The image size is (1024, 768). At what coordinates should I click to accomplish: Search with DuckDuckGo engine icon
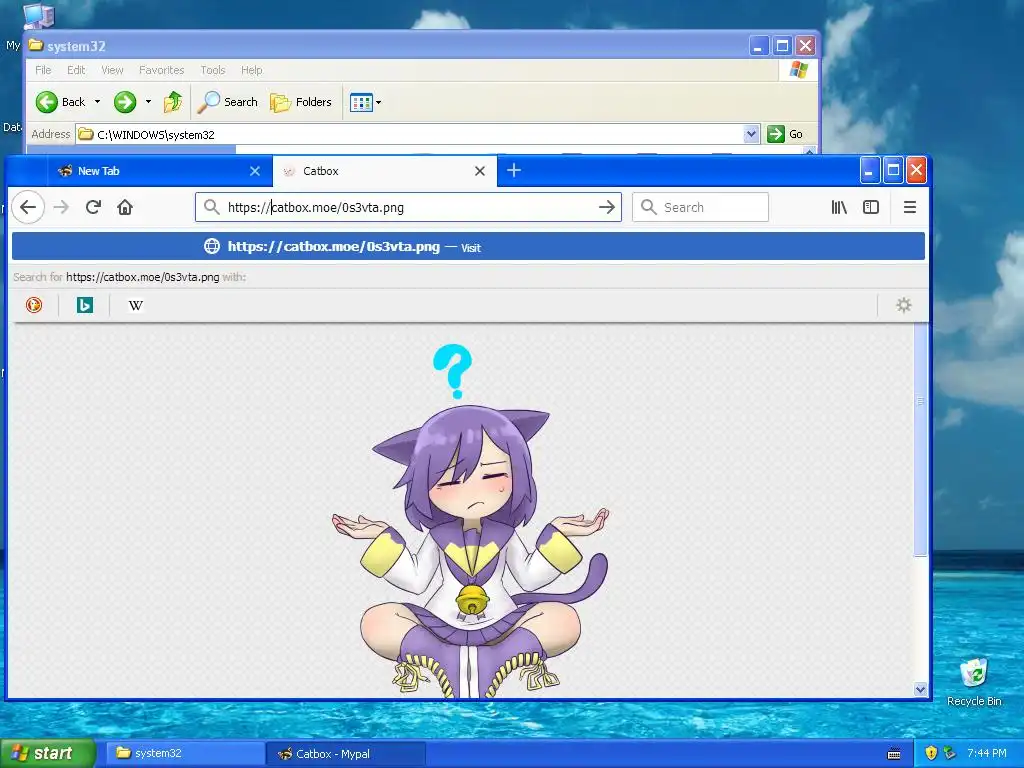pyautogui.click(x=34, y=305)
